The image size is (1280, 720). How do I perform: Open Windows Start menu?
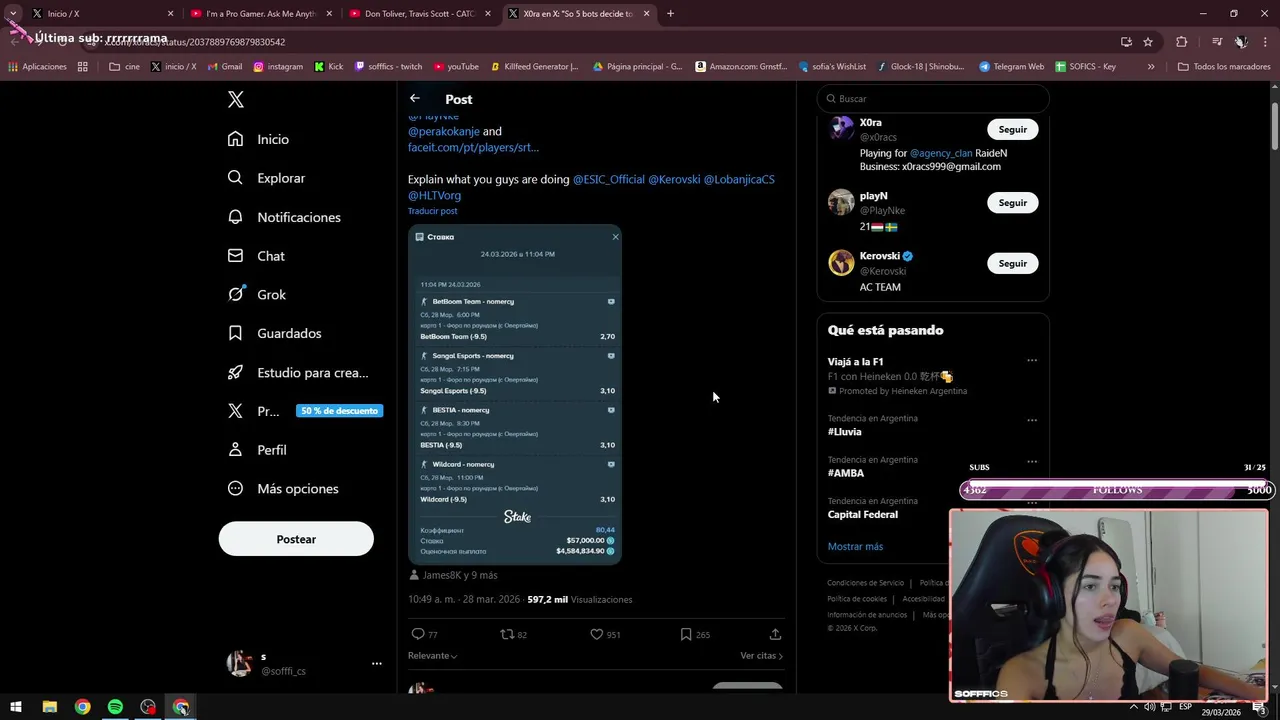point(16,707)
